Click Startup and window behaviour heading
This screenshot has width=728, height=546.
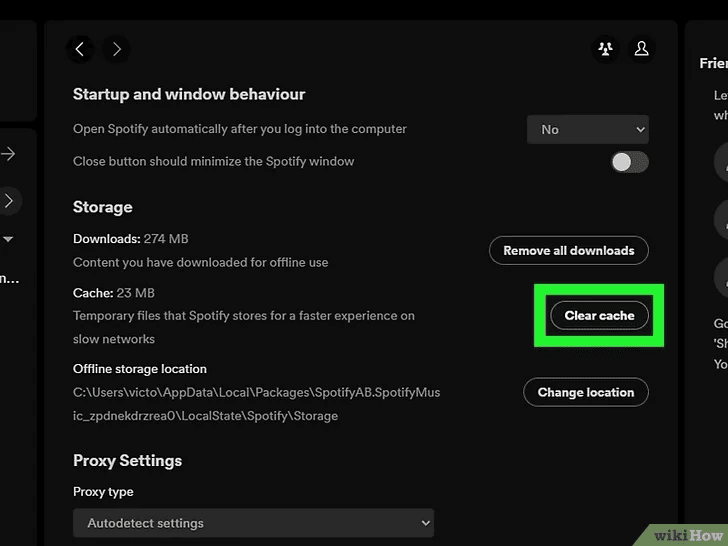coord(189,94)
